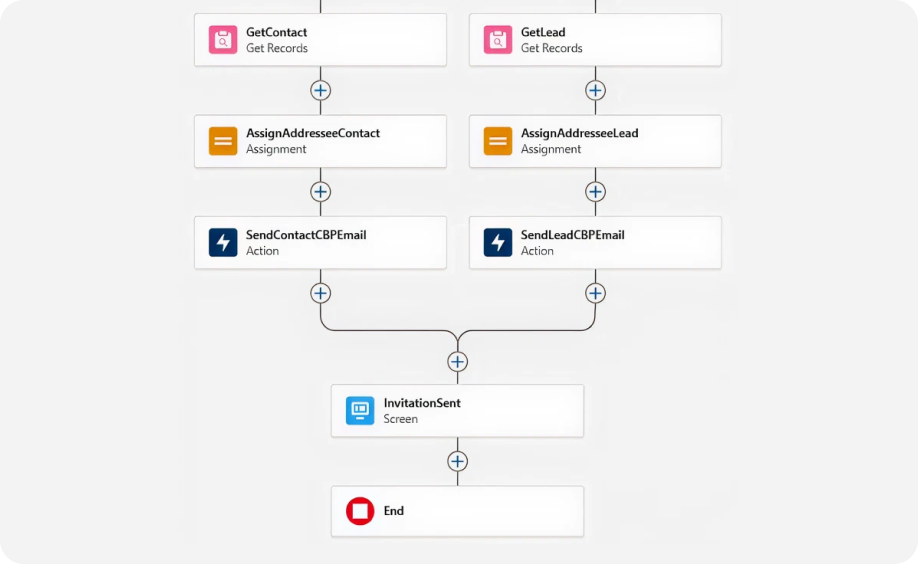Select the AssignAddresseeLead assignment icon
The width and height of the screenshot is (918, 564).
[x=498, y=141]
